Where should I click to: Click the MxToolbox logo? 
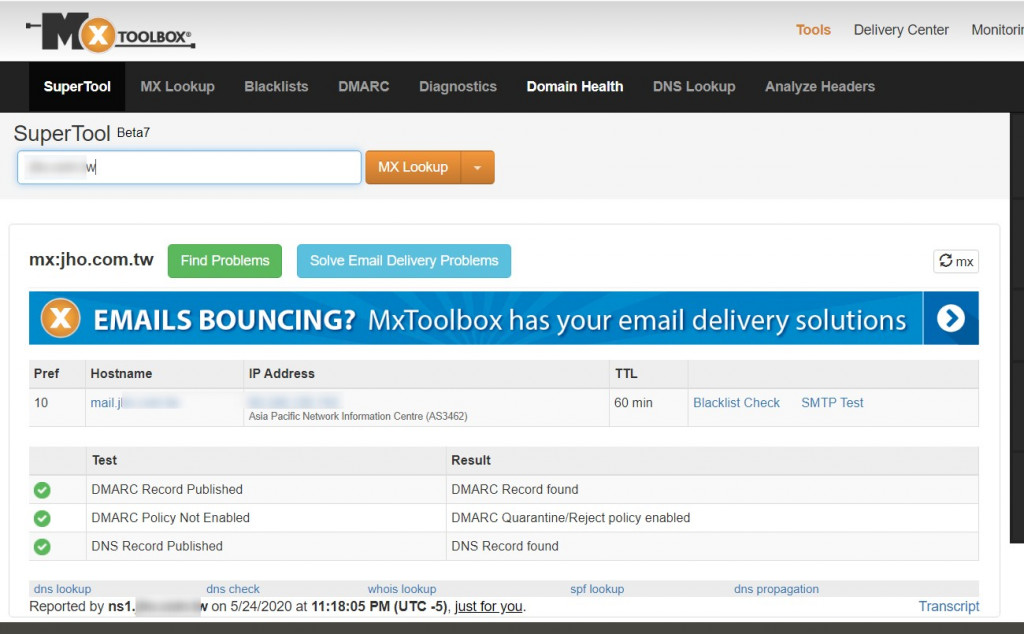110,33
